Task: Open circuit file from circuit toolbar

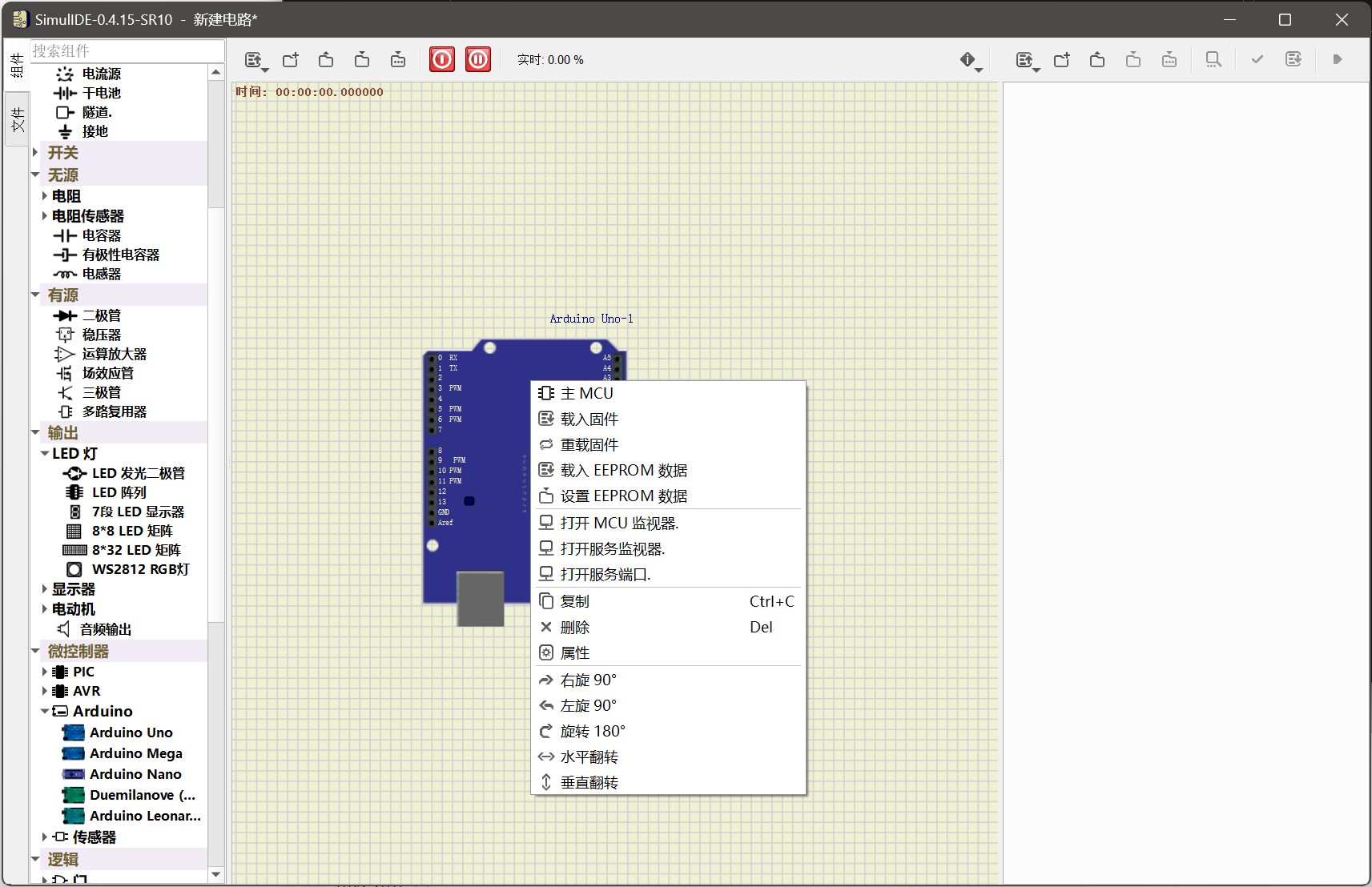Action: pyautogui.click(x=326, y=60)
